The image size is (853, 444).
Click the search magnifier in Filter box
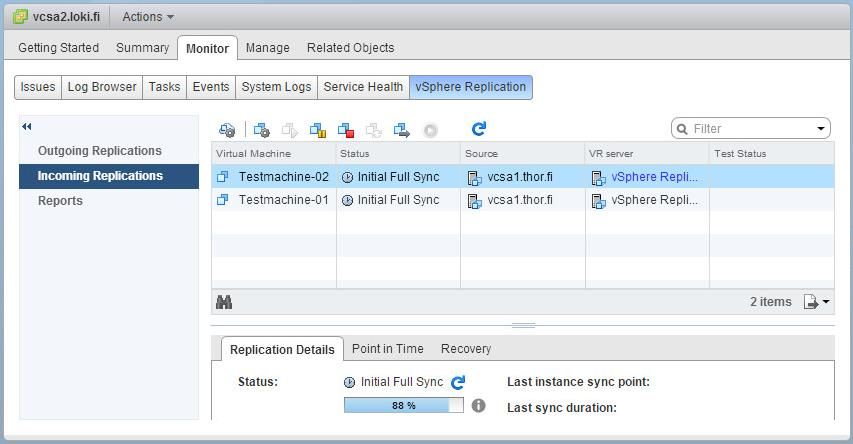click(x=682, y=129)
